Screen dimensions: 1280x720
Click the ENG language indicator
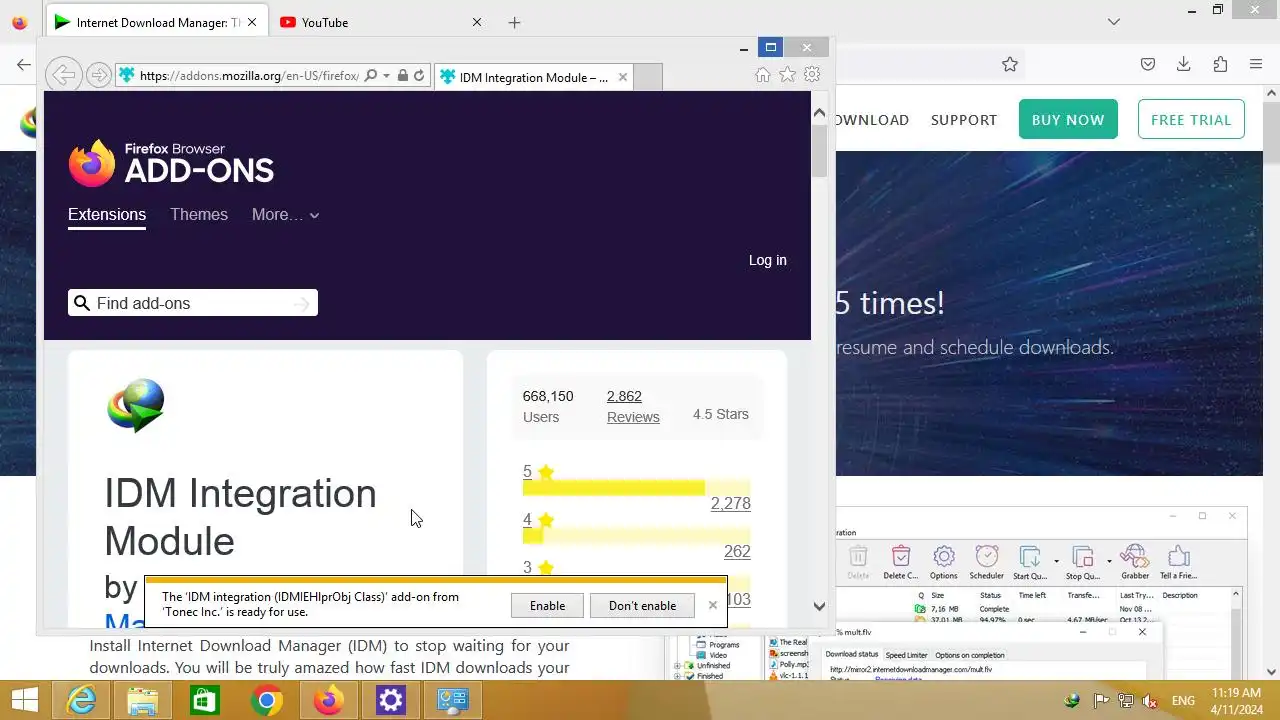click(1183, 701)
